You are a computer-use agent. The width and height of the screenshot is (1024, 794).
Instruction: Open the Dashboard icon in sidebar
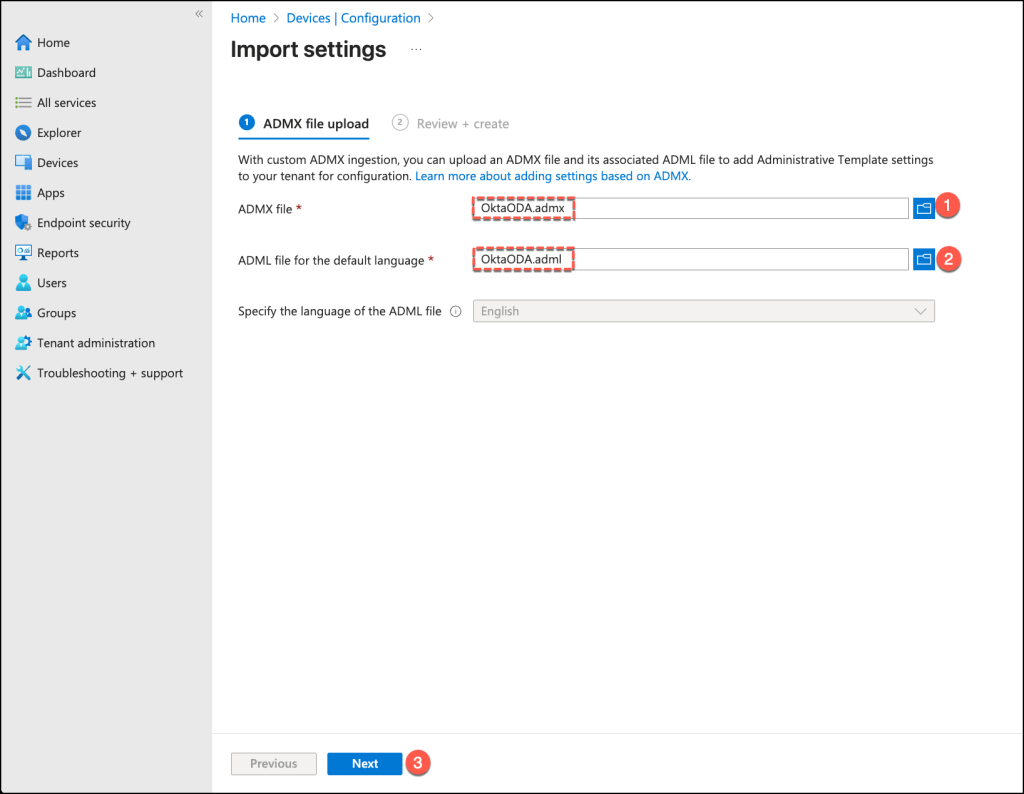(24, 73)
